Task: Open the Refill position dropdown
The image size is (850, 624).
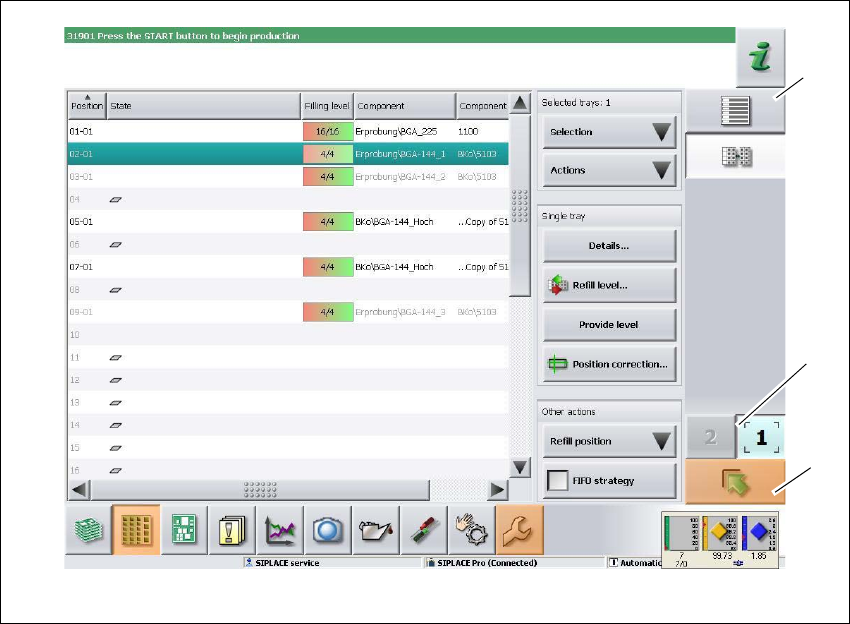Action: pyautogui.click(x=609, y=441)
